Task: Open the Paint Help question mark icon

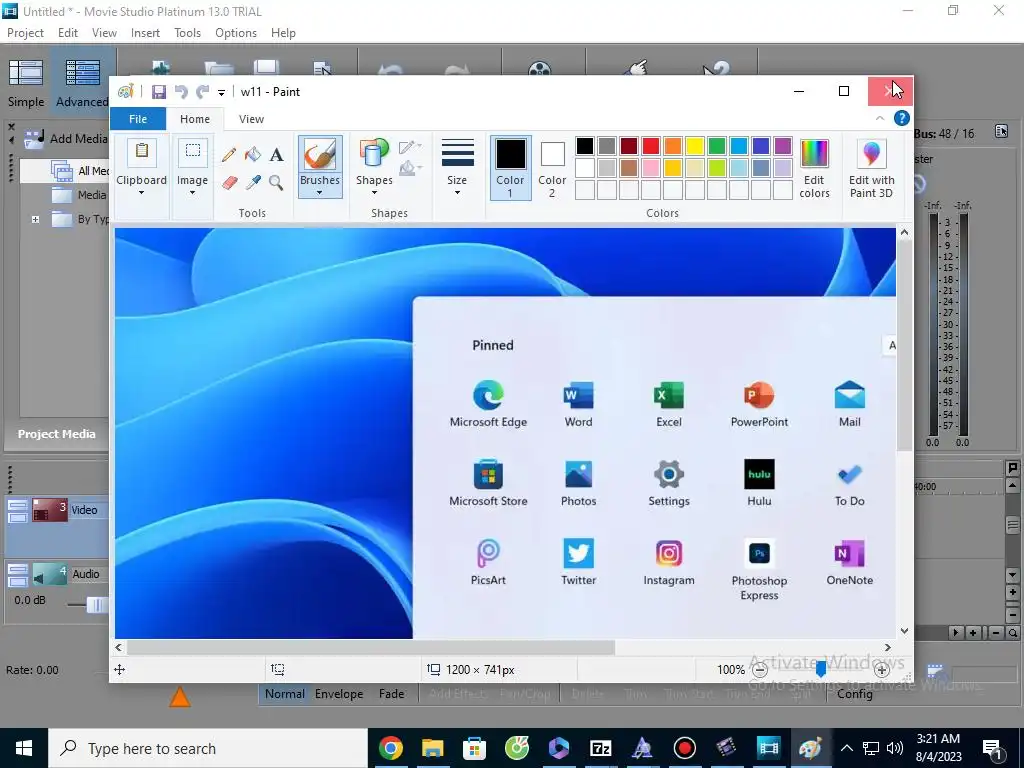Action: (902, 118)
